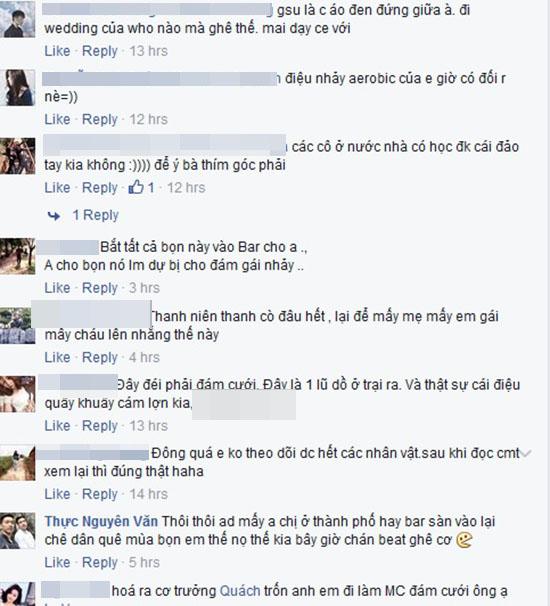The image size is (550, 606).
Task: Reply to 'Đây đéi phải đám cưới' comment
Action: click(x=100, y=426)
